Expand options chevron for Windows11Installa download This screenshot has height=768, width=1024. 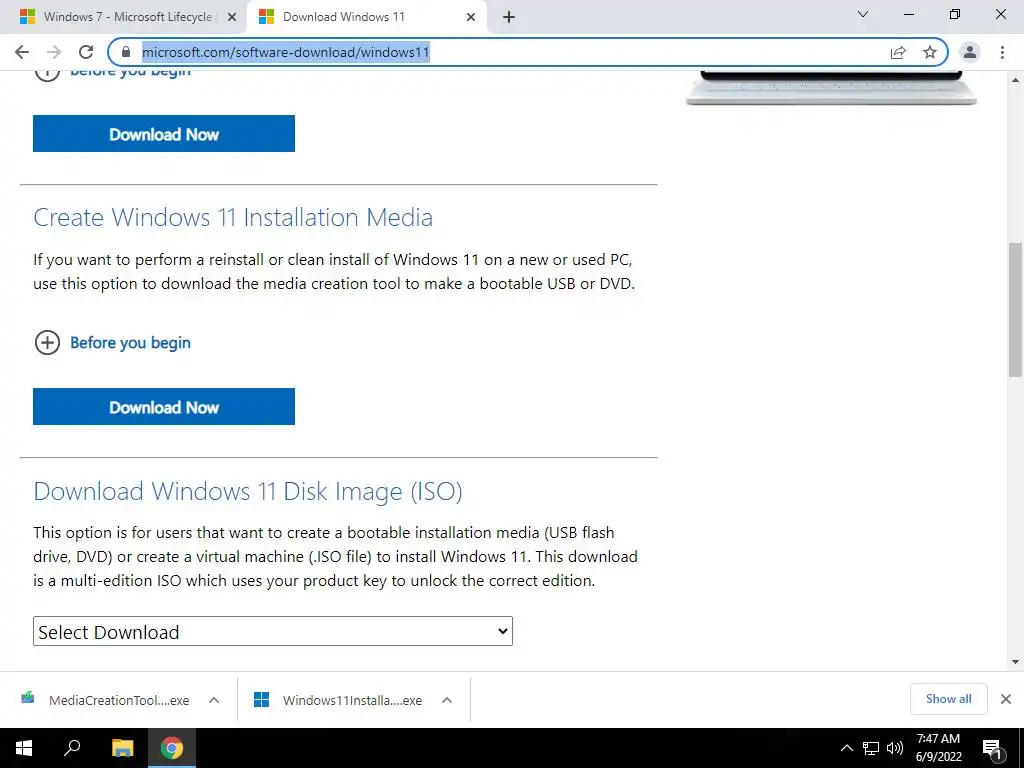[447, 700]
